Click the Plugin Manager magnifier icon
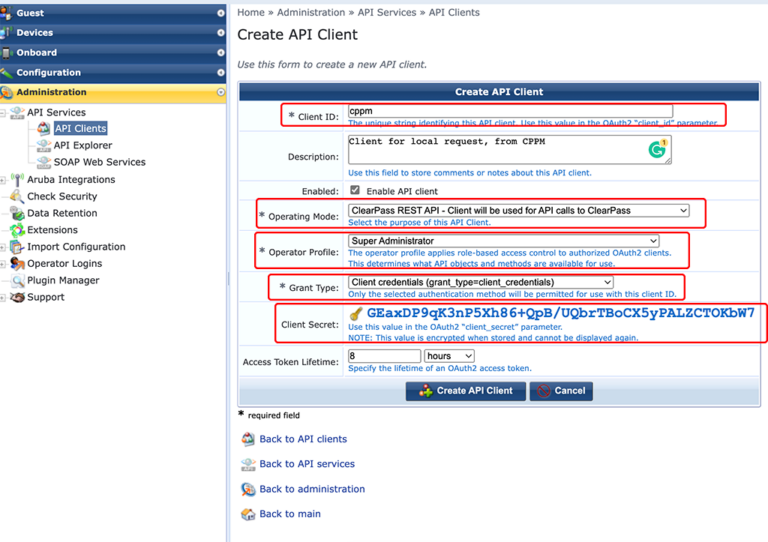768x542 pixels. 17,281
